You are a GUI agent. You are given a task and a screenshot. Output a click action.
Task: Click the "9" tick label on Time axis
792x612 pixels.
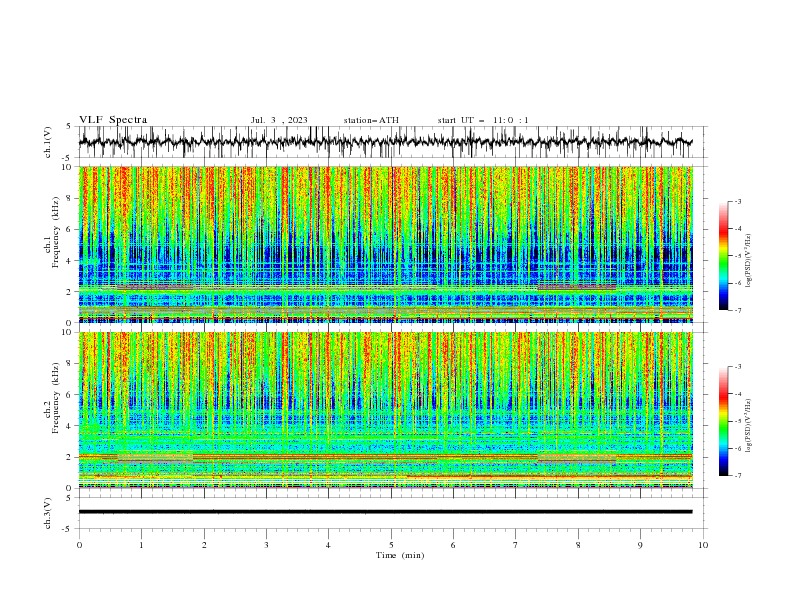[640, 545]
